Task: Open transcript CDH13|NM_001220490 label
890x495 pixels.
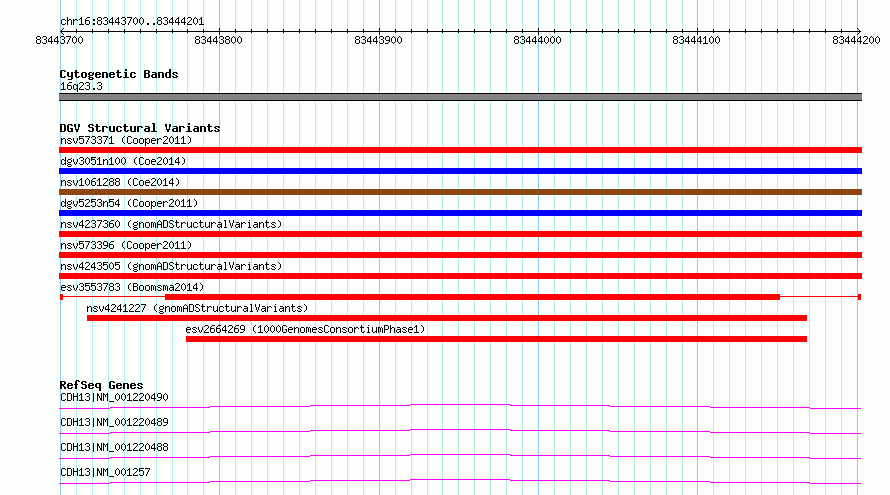Action: 114,397
